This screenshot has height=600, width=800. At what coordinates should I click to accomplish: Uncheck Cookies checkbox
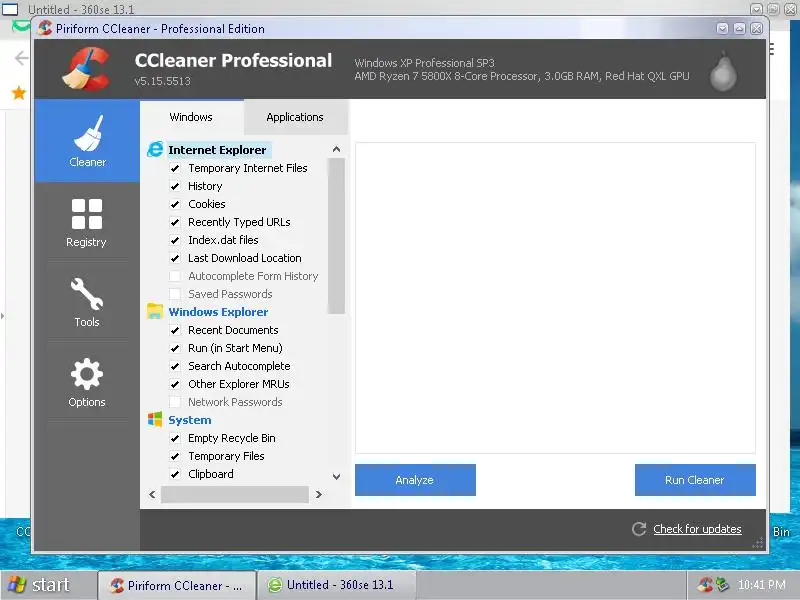tap(175, 204)
